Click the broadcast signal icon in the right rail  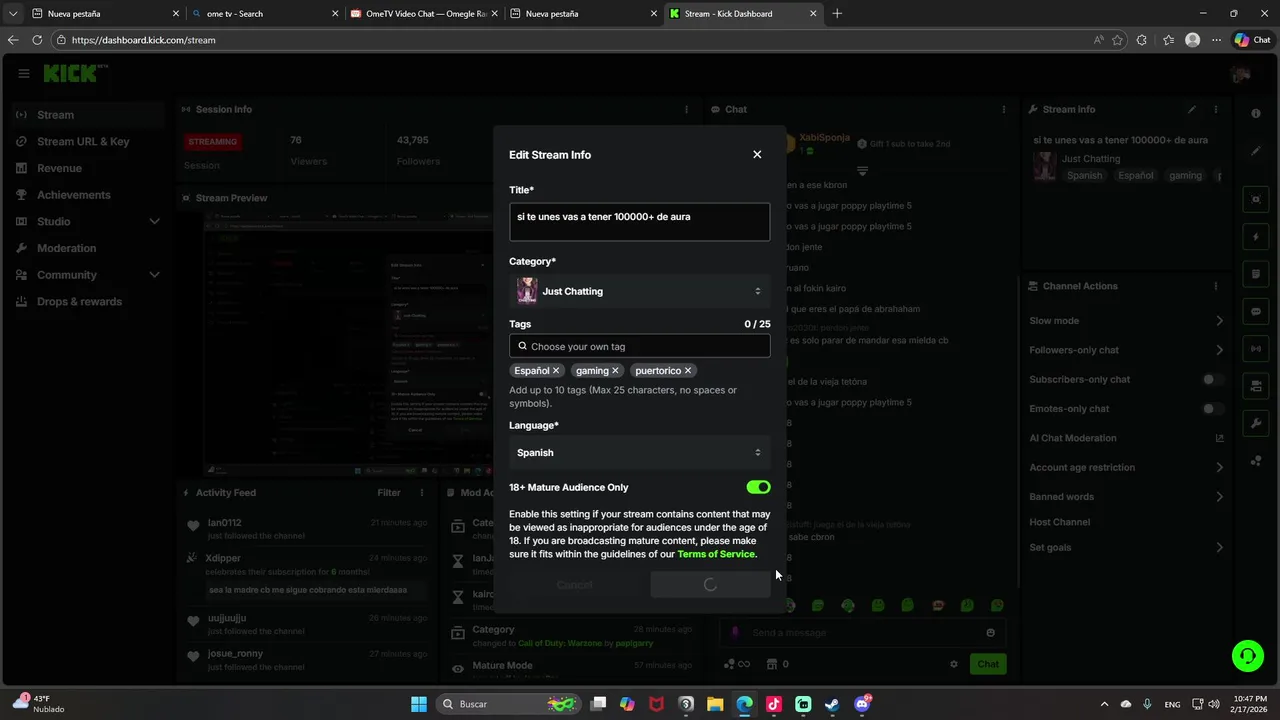point(1256,348)
